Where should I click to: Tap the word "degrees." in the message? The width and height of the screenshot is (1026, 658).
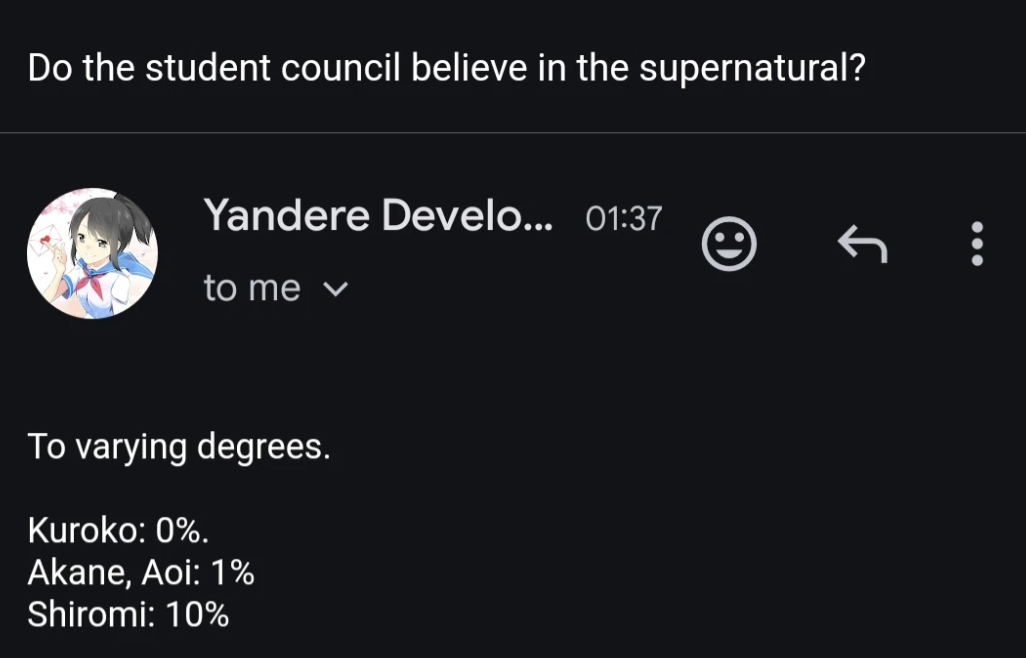pos(264,447)
